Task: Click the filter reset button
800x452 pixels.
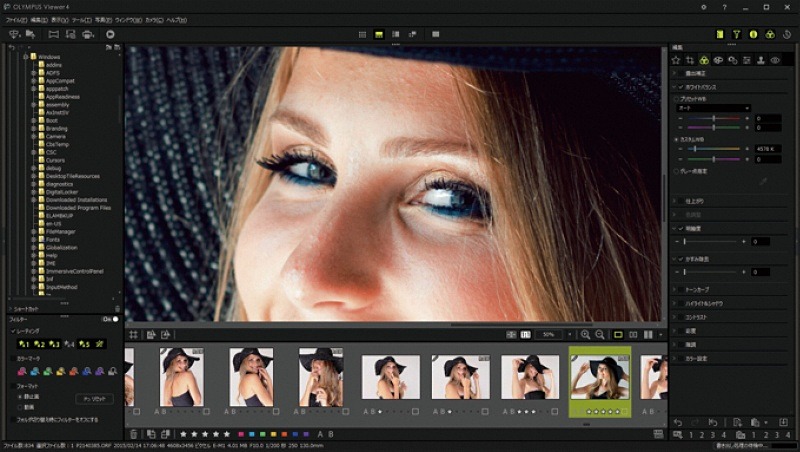Action: [x=94, y=399]
